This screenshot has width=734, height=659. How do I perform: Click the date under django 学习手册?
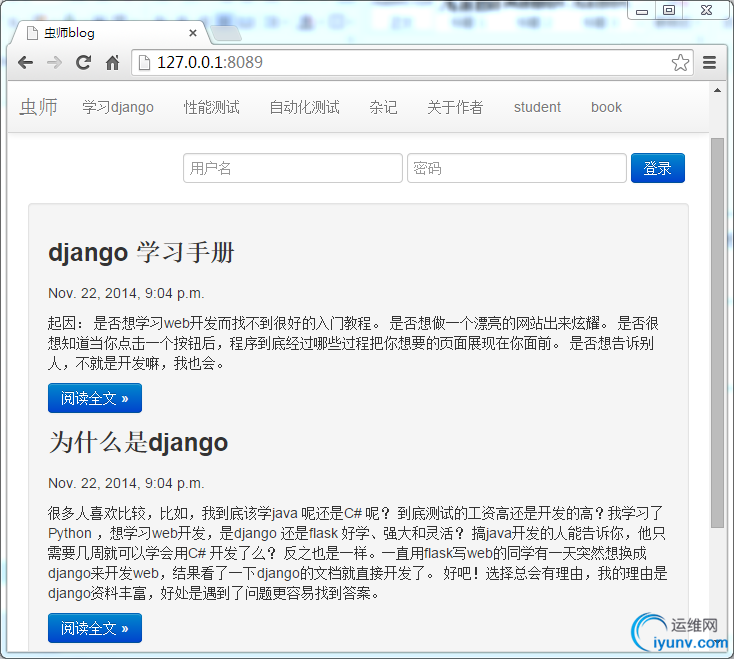pos(126,293)
